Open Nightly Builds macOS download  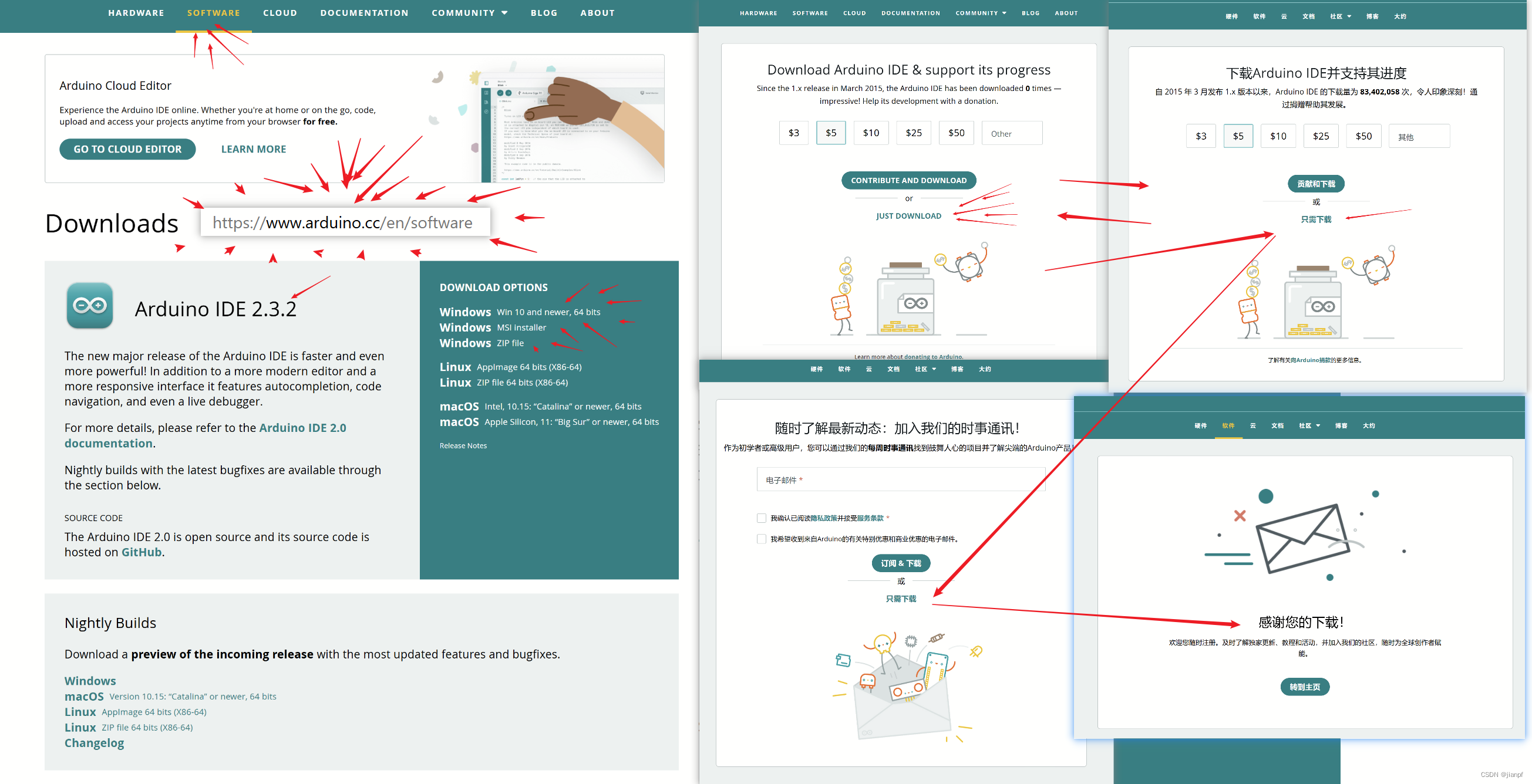[170, 697]
